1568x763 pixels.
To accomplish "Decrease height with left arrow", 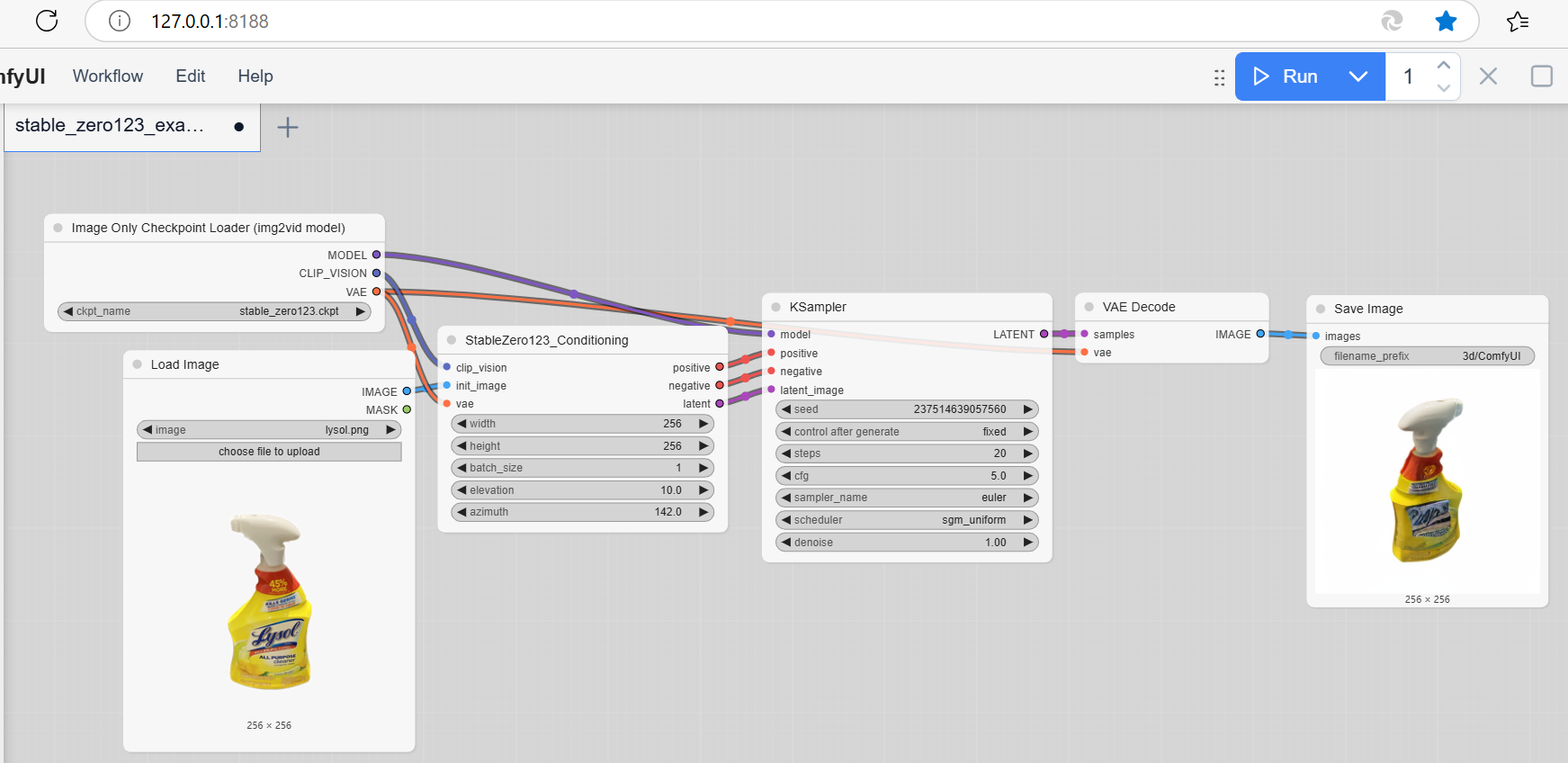I will pos(461,446).
